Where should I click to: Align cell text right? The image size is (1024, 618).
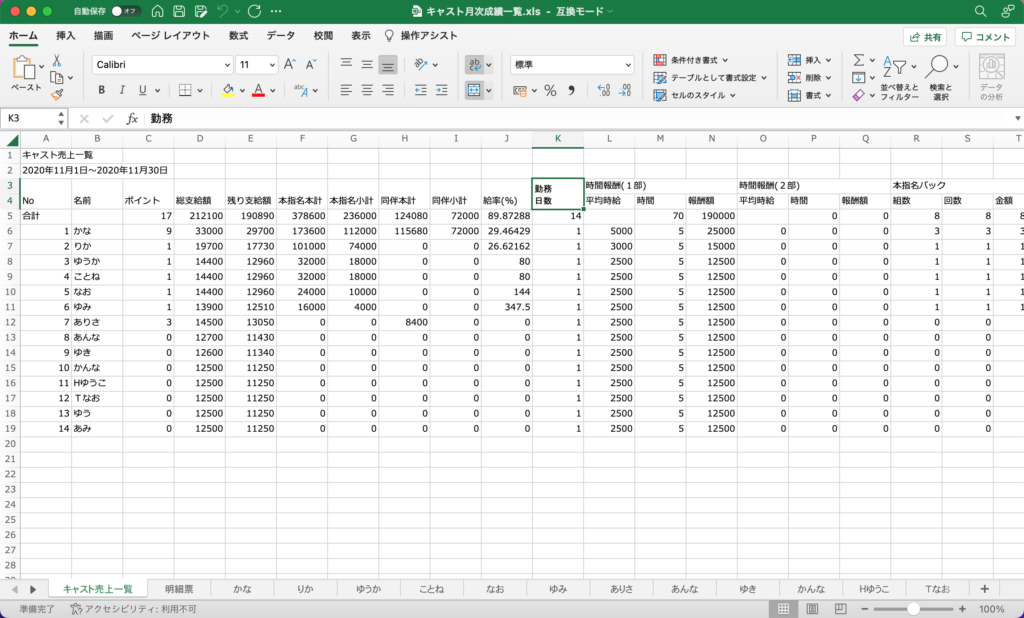click(x=388, y=90)
